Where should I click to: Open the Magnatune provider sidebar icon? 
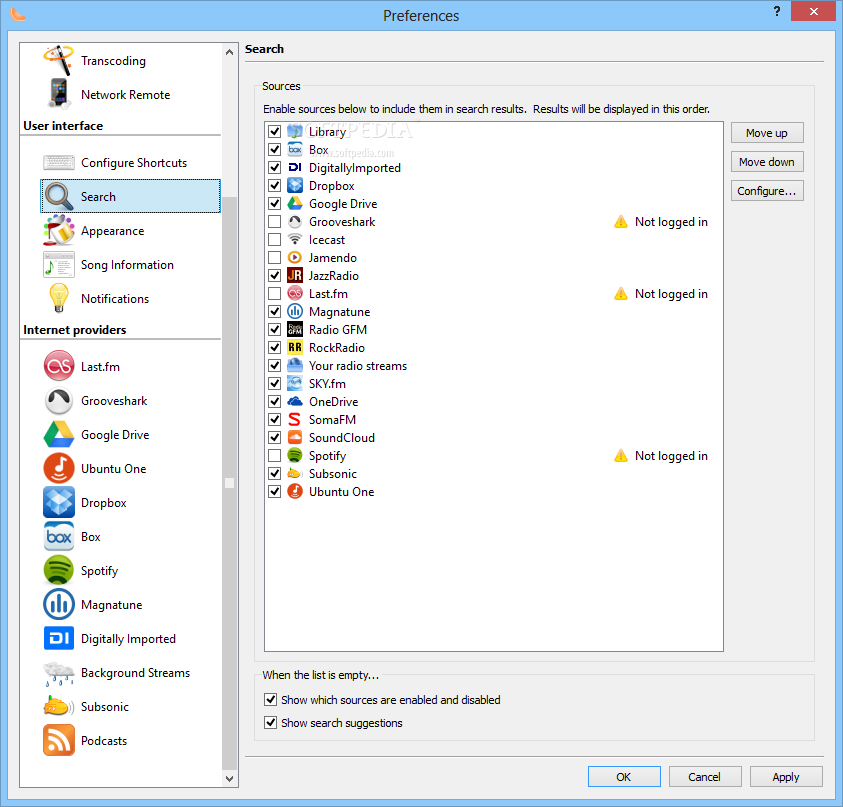pyautogui.click(x=59, y=604)
